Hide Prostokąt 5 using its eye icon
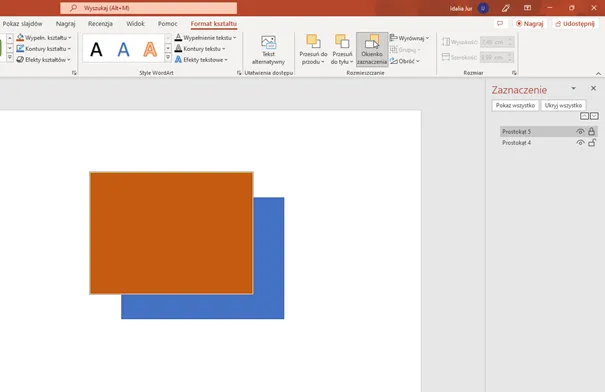The height and width of the screenshot is (392, 605). (x=580, y=132)
